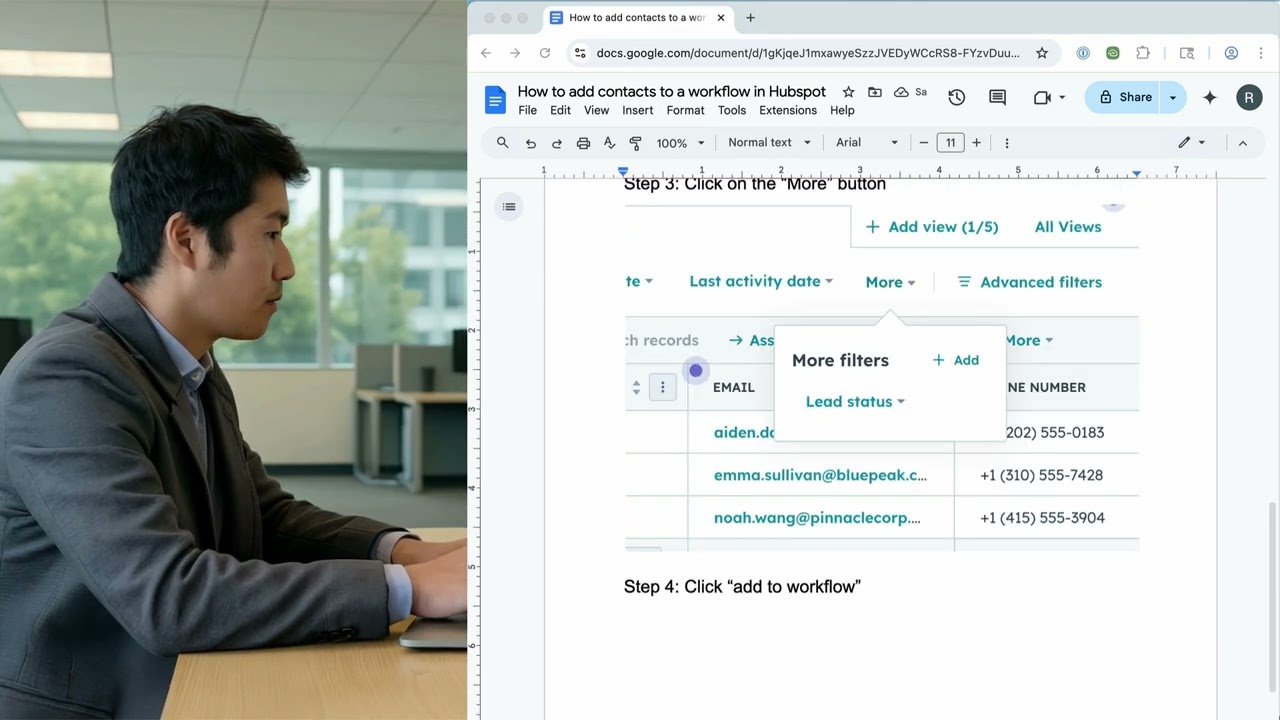Screen dimensions: 1280x720
Task: Open the Normal text style dropdown
Action: pos(769,143)
